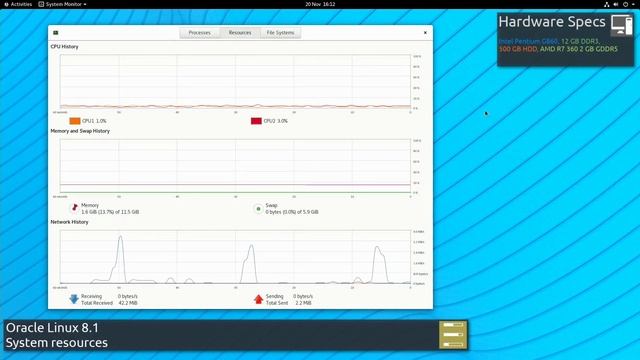Click the CPU1 1.0% label
Viewport: 640px width, 360px height.
(x=94, y=121)
